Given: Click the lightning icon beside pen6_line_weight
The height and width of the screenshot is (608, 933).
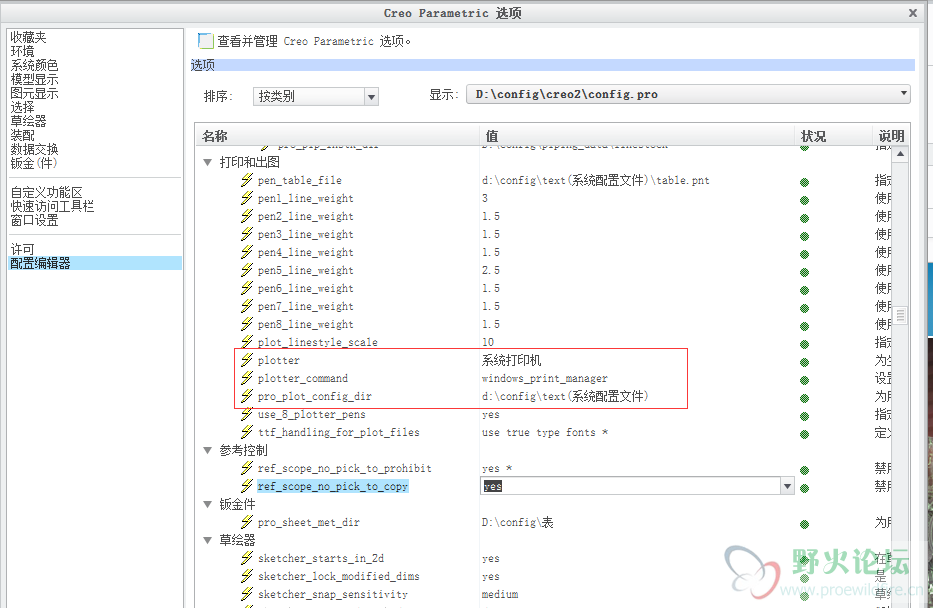Looking at the screenshot, I should (247, 287).
